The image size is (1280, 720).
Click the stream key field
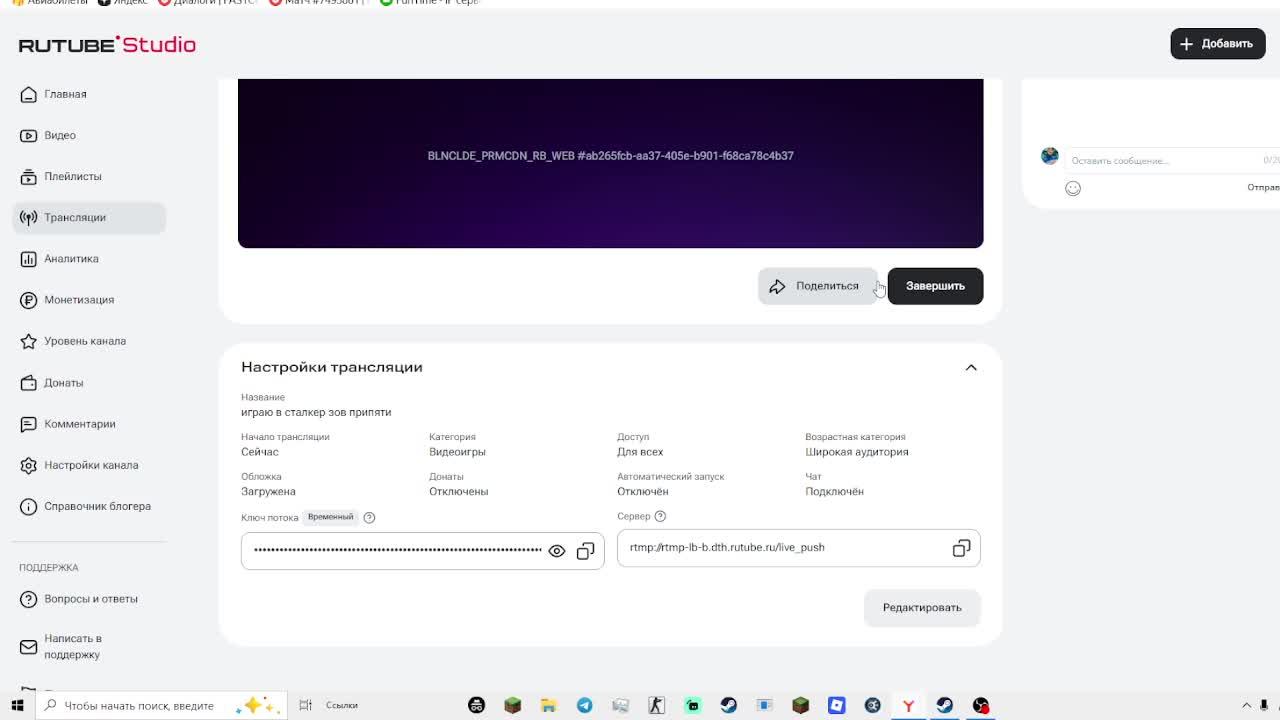[x=422, y=551]
